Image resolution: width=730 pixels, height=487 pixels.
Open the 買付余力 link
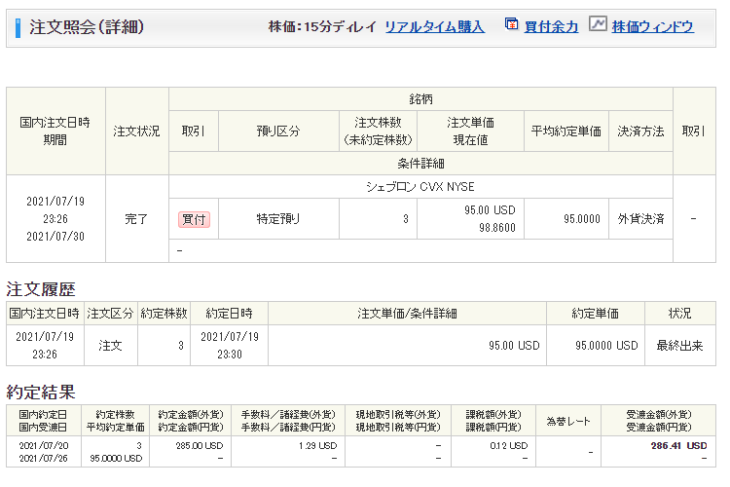click(551, 27)
